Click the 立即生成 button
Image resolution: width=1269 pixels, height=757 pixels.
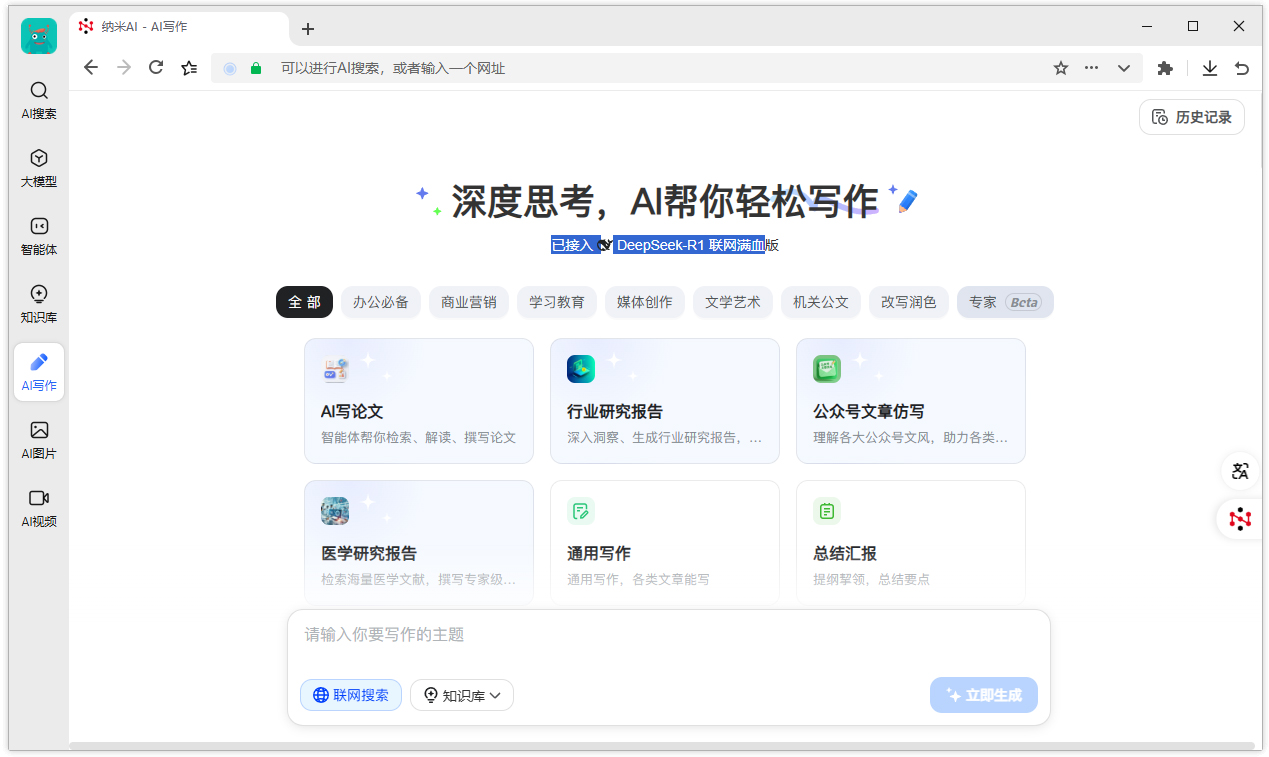pos(984,695)
